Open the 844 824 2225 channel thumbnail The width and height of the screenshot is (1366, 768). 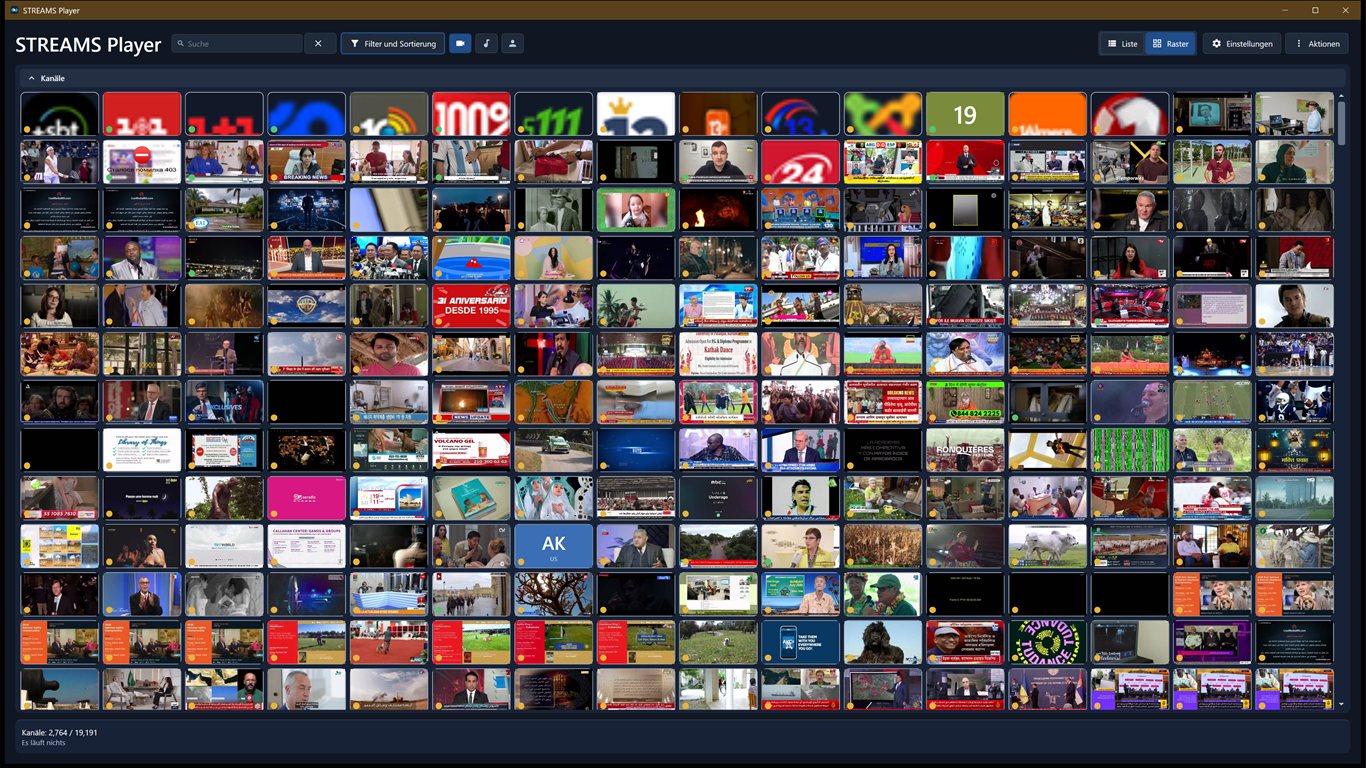pyautogui.click(x=965, y=402)
